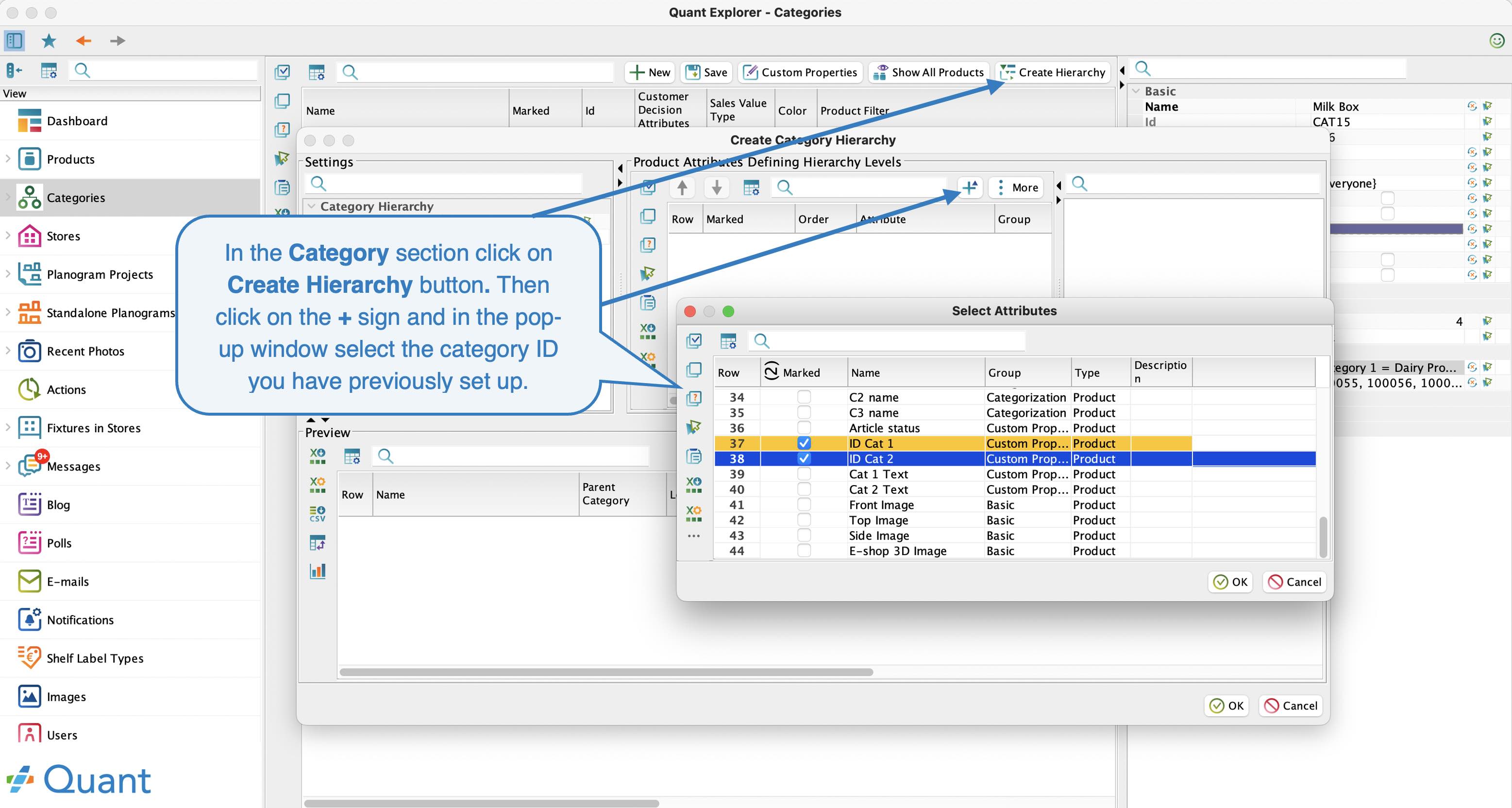Image resolution: width=1512 pixels, height=808 pixels.
Task: Open table settings in Select Attributes
Action: 728,340
